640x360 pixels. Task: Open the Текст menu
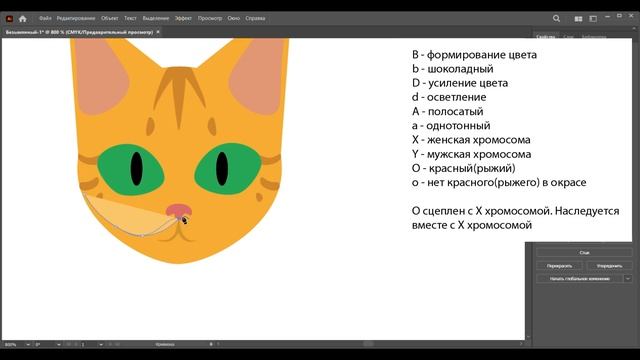130,18
